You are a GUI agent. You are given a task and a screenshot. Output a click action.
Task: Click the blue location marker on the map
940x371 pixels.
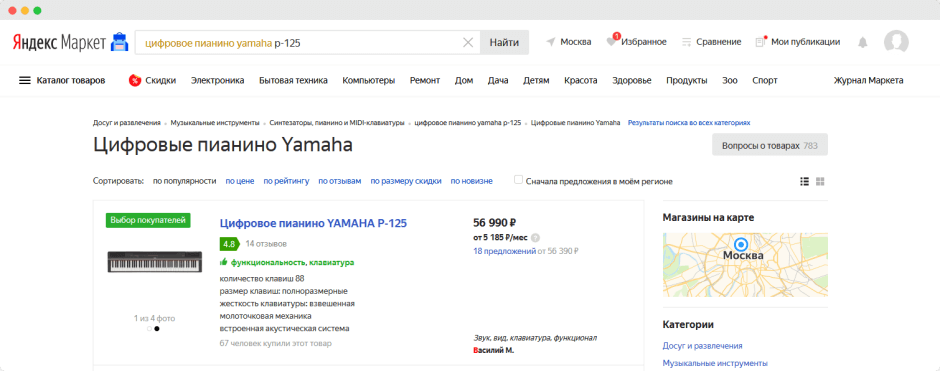[x=741, y=244]
